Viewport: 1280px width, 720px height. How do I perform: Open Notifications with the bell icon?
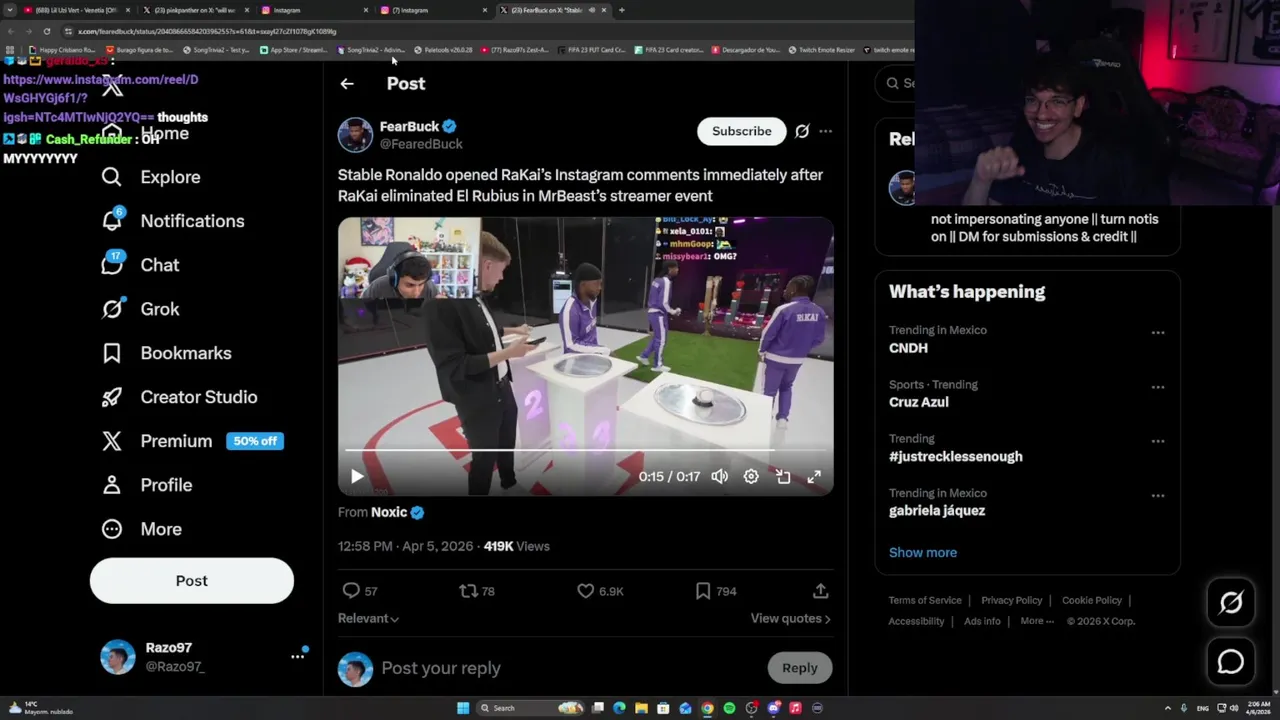click(173, 221)
